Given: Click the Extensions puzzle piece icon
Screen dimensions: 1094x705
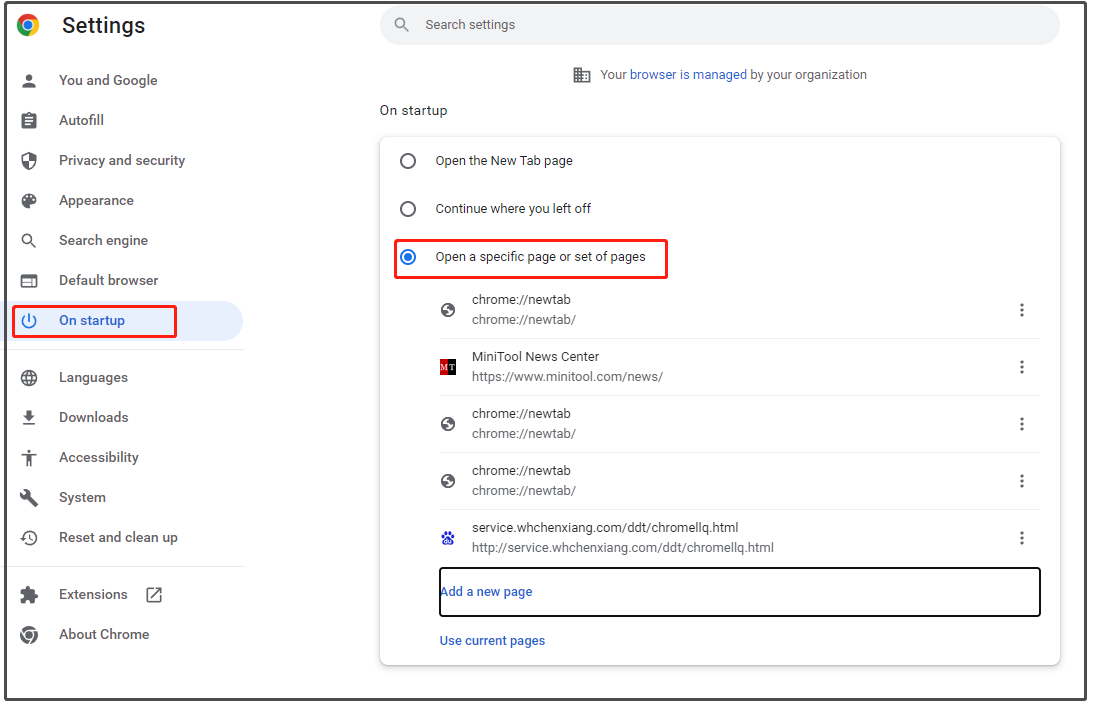Looking at the screenshot, I should coord(29,595).
